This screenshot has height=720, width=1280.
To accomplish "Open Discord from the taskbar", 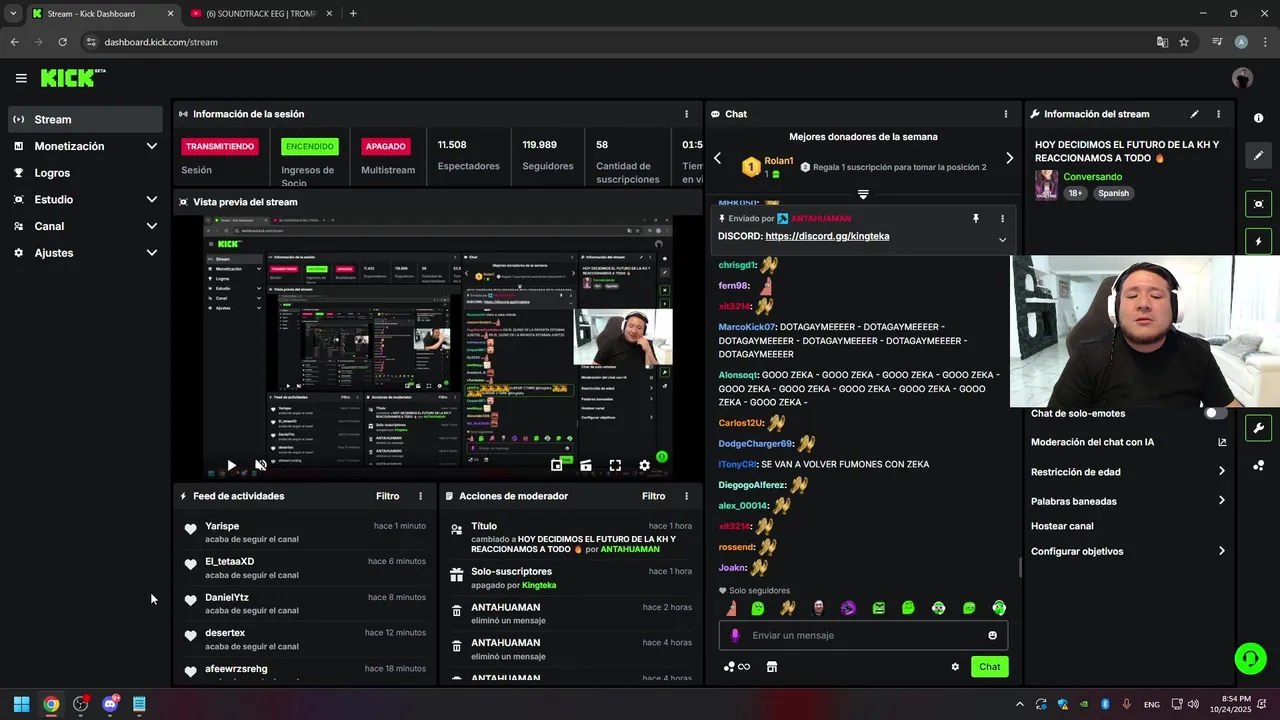I will tap(110, 704).
